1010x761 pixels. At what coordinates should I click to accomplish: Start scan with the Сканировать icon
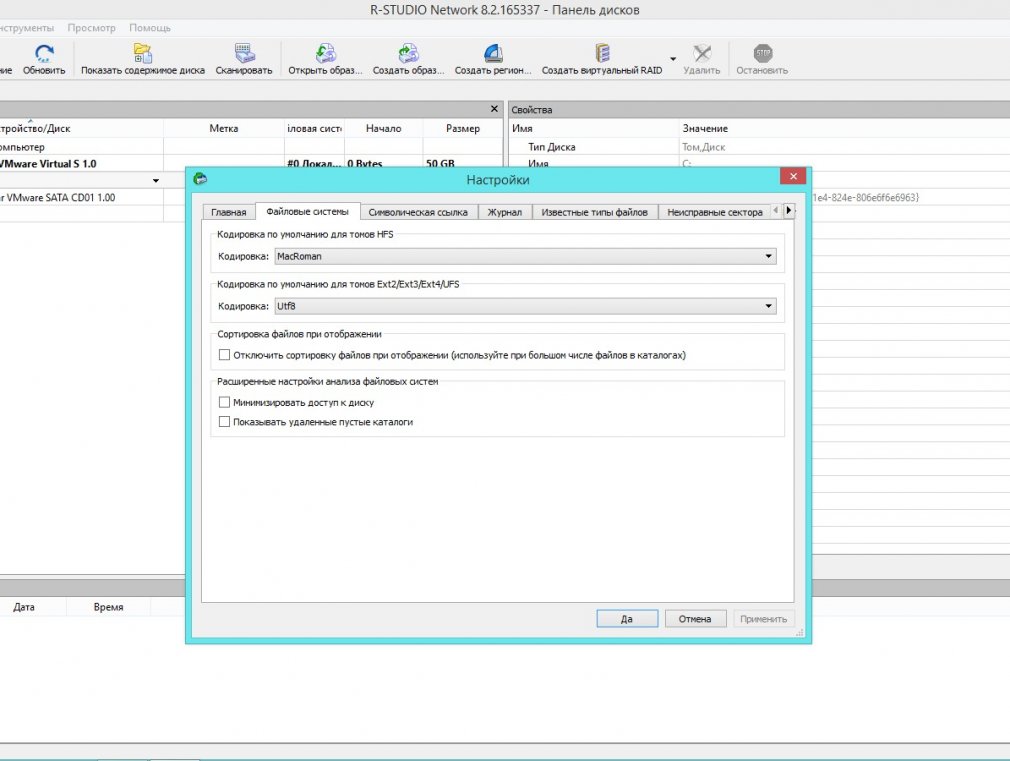244,53
